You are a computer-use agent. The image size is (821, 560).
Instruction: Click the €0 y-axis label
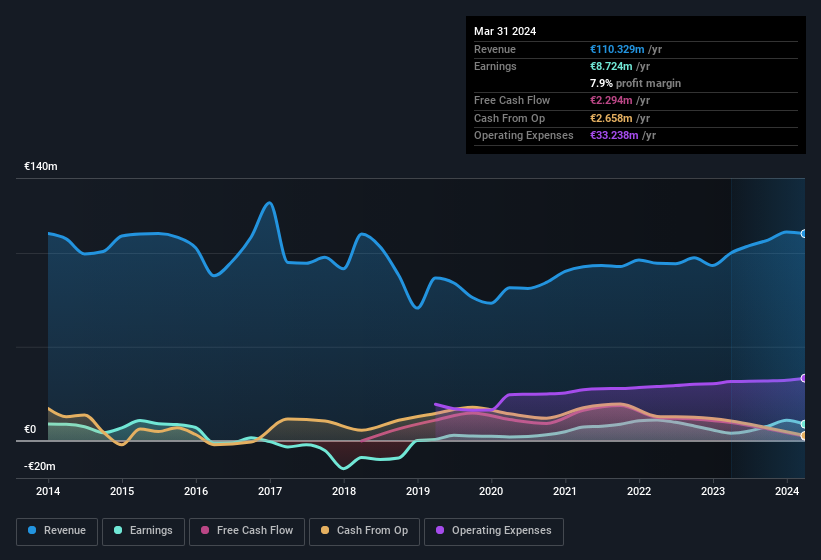pyautogui.click(x=30, y=430)
